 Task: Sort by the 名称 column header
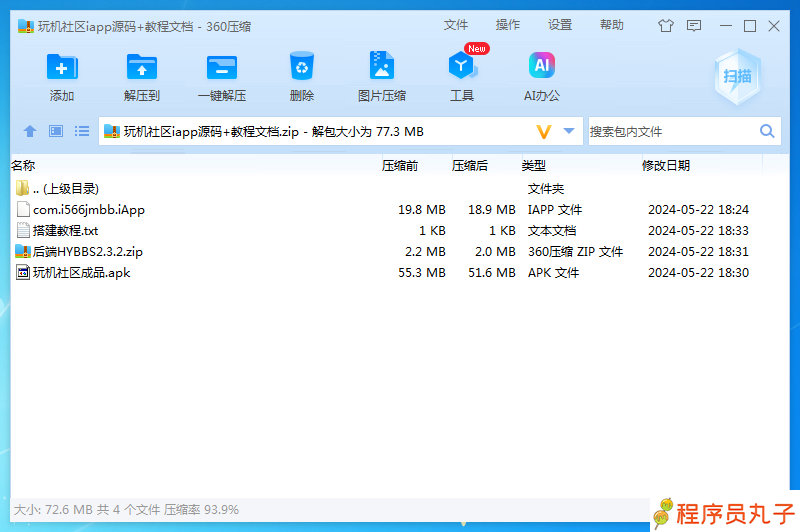(x=23, y=165)
